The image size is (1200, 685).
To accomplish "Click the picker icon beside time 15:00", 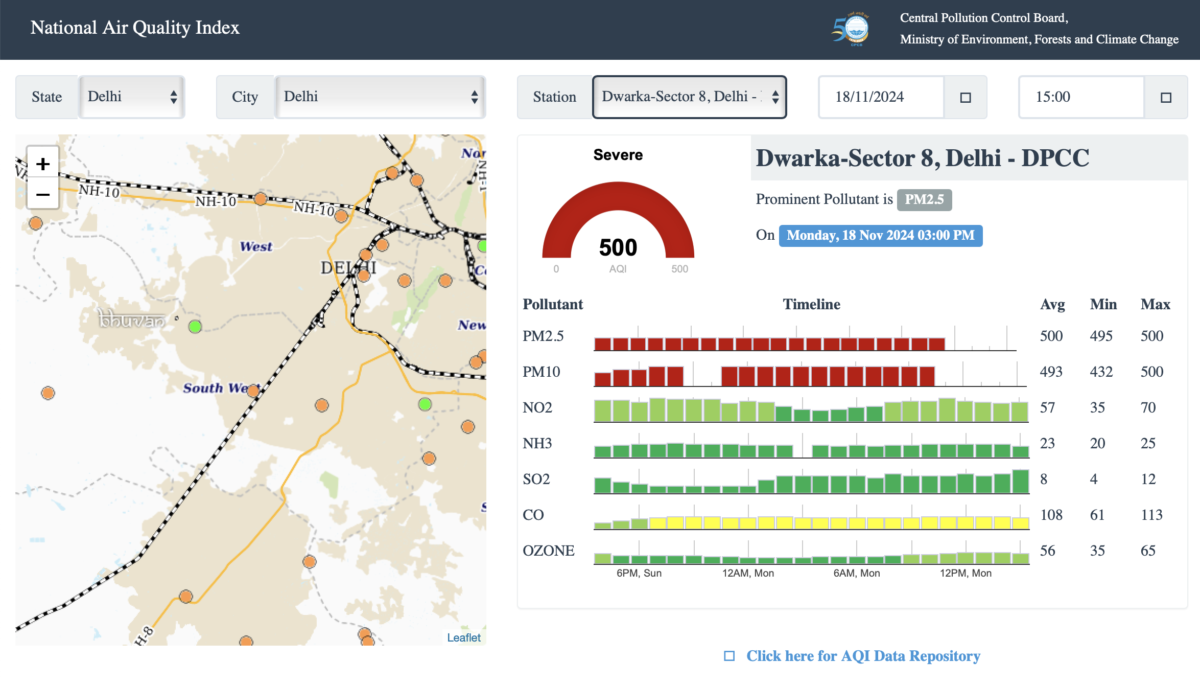I will 1165,98.
